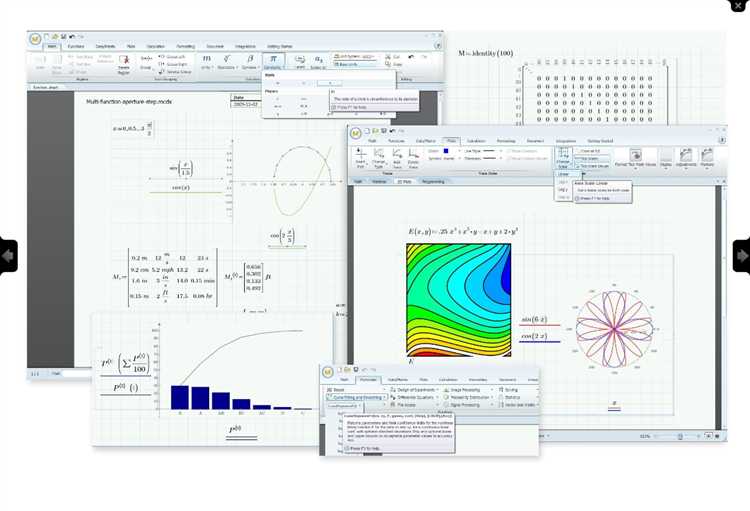Open the Math tab in top-left window

pos(52,46)
